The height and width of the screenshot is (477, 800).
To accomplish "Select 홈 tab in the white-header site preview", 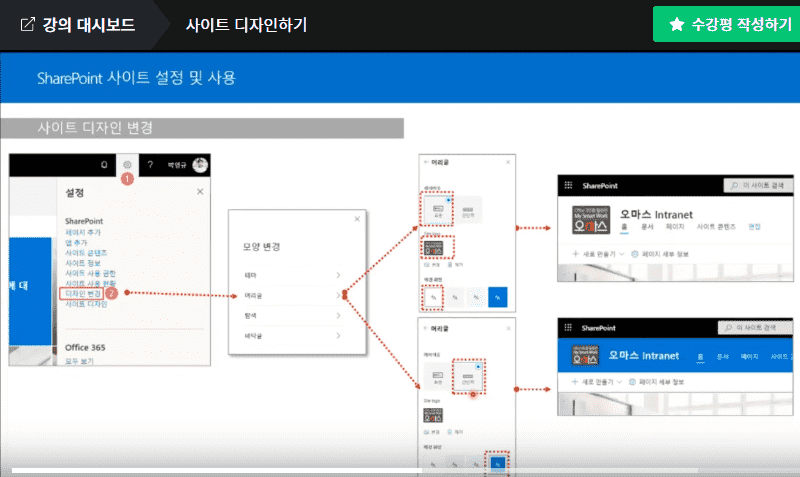I will [x=624, y=227].
